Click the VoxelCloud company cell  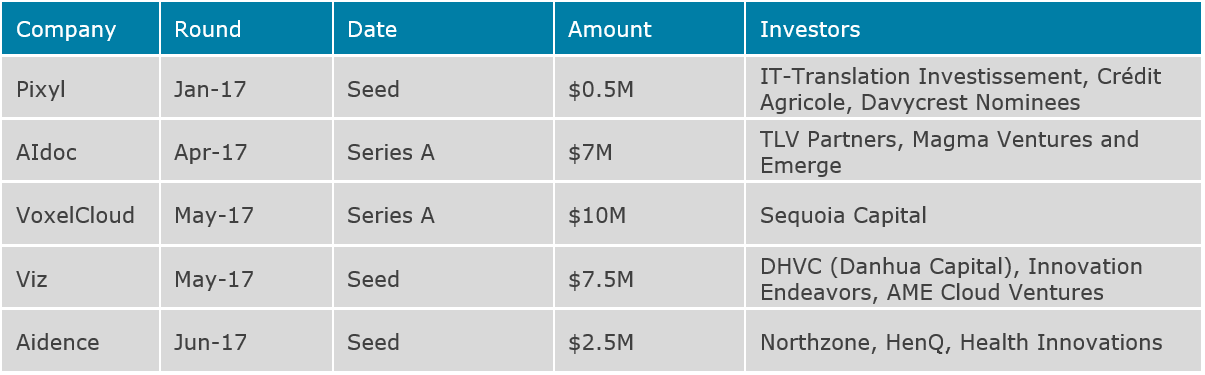point(80,214)
